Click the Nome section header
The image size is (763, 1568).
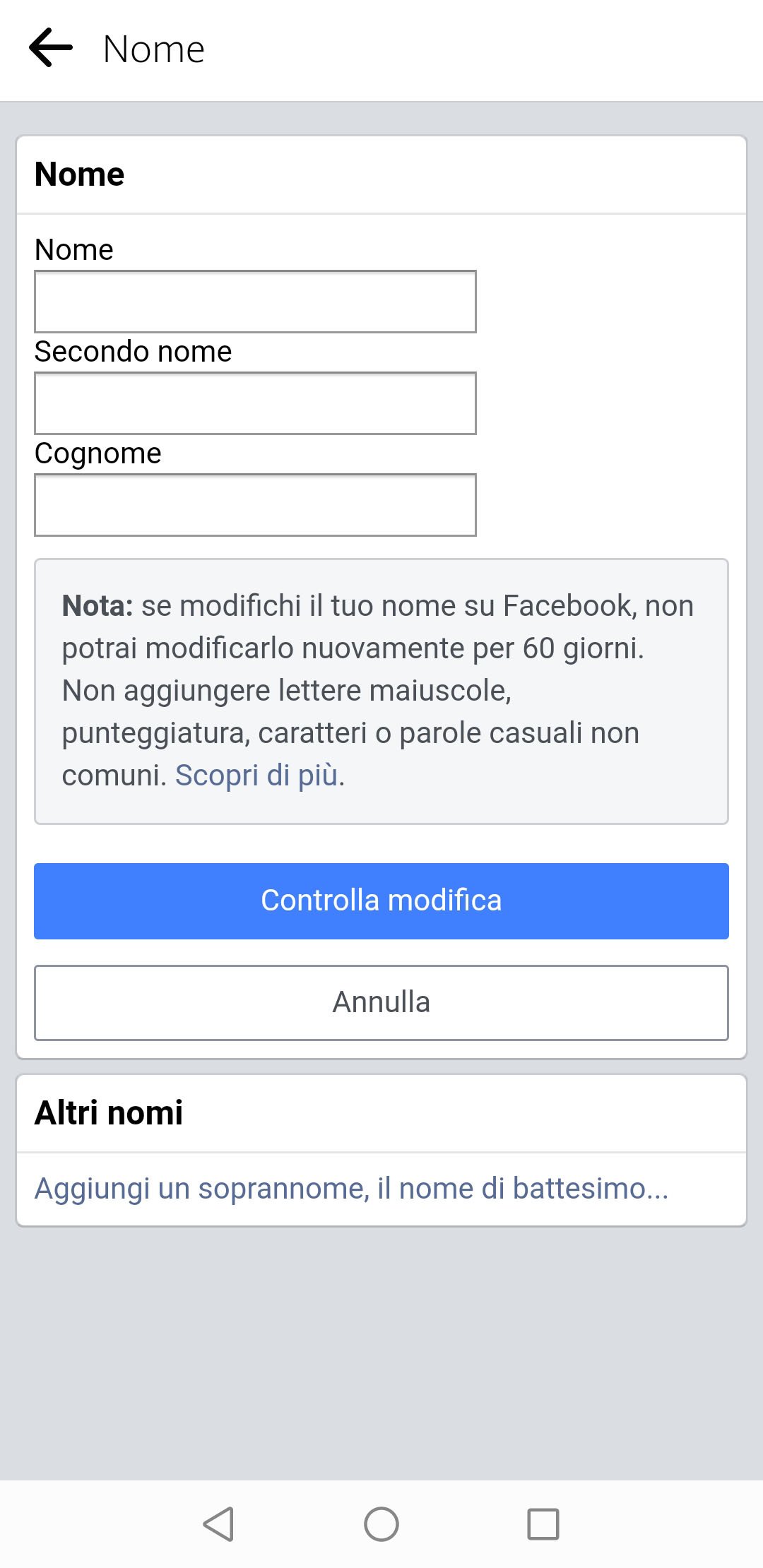tap(79, 173)
